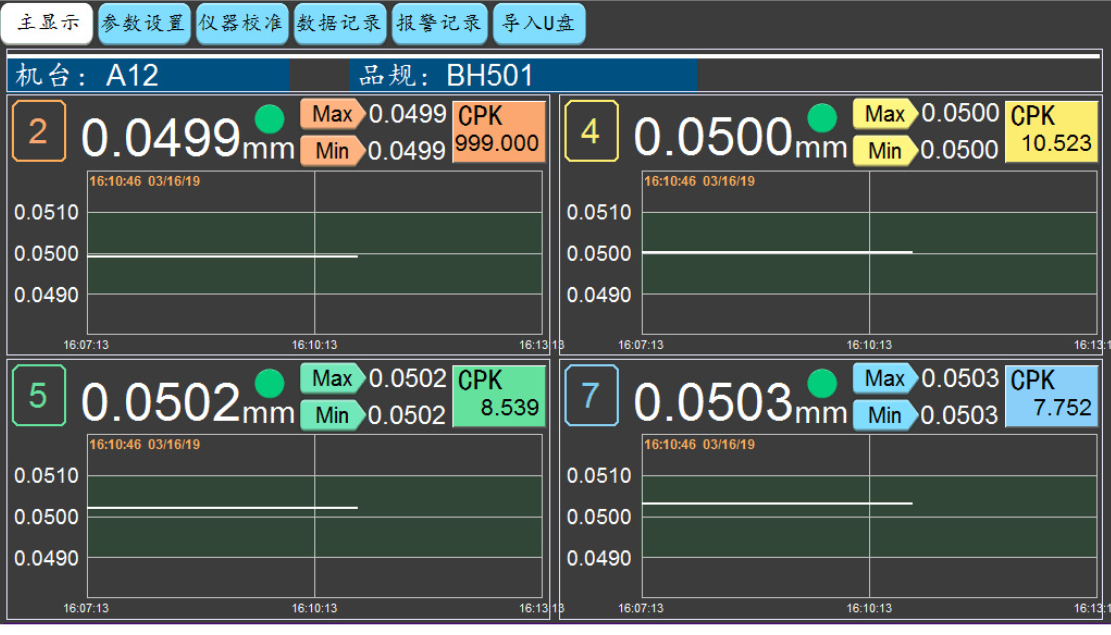Click channel 2 green status indicator

269,119
